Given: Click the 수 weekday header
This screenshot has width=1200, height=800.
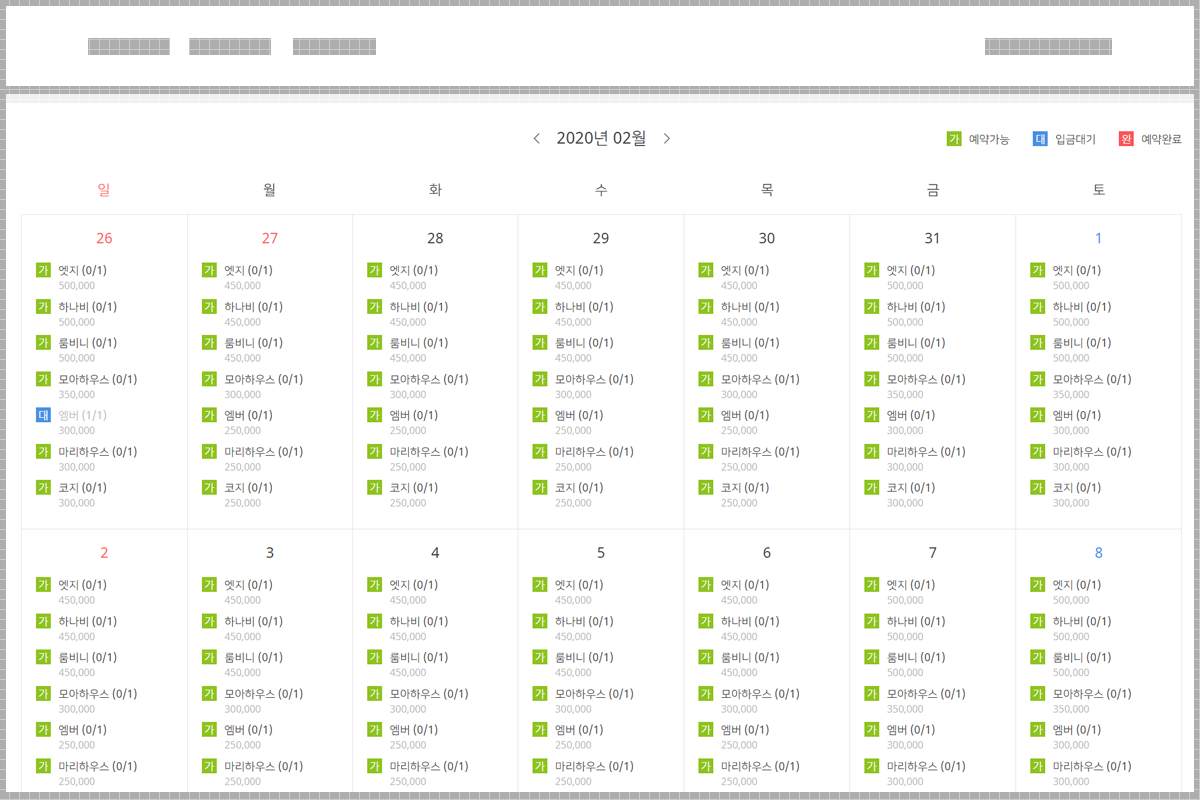Looking at the screenshot, I should (x=601, y=189).
